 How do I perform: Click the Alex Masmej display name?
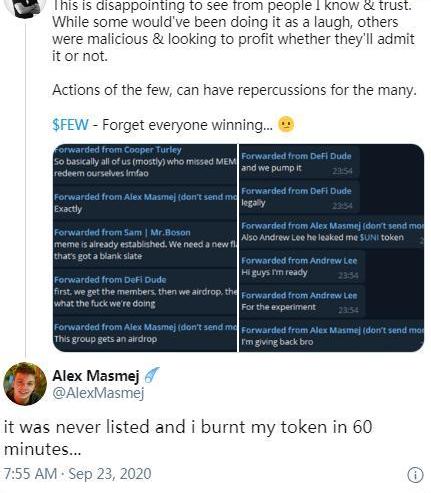(96, 376)
